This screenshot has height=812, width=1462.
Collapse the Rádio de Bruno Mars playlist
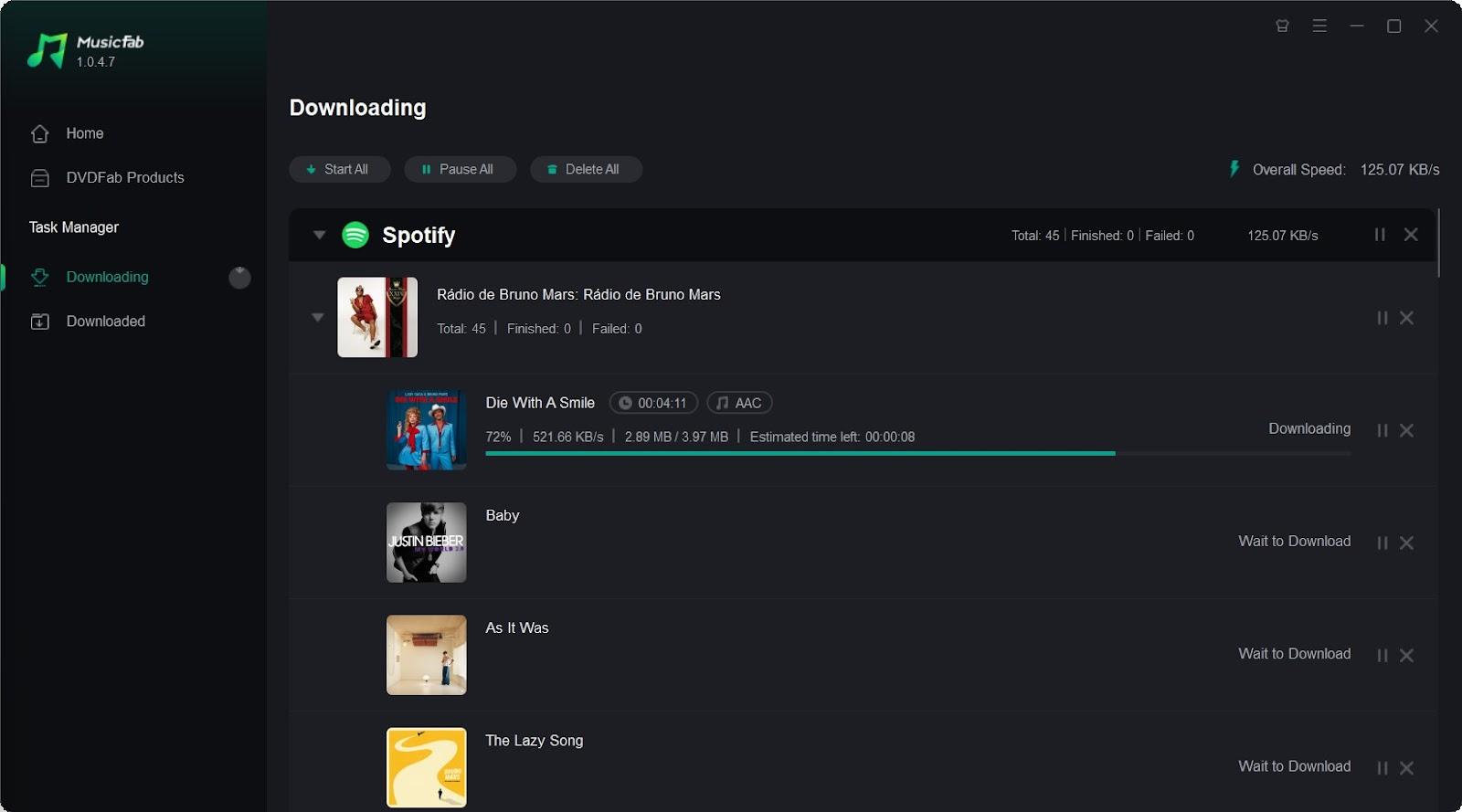click(317, 317)
